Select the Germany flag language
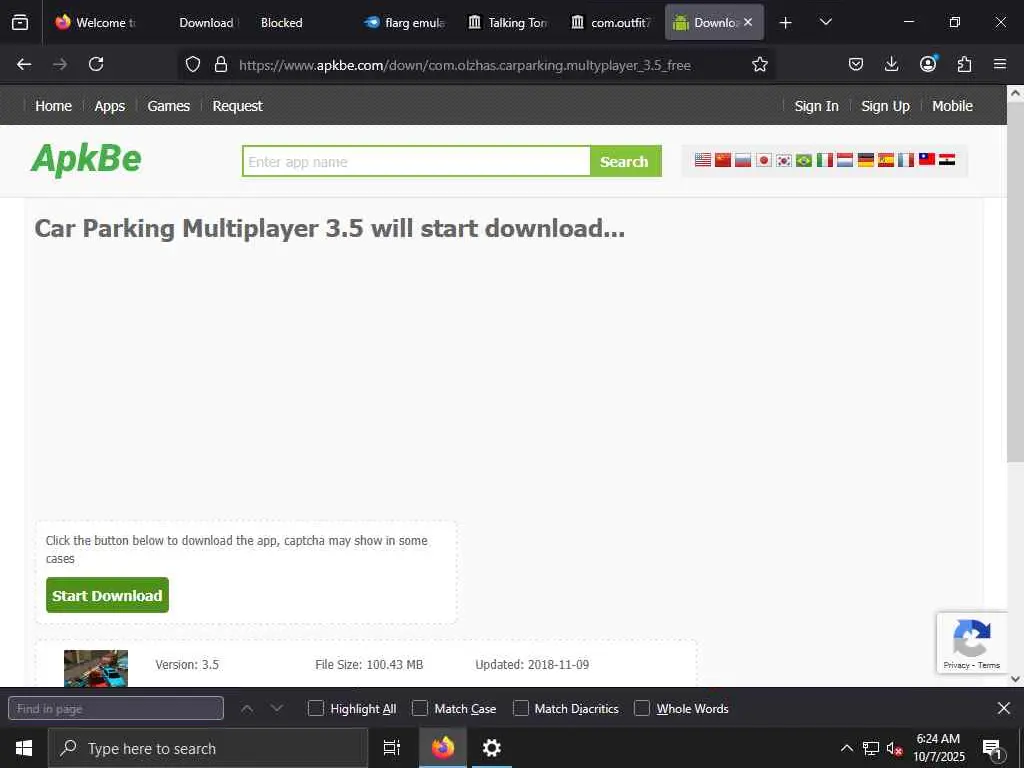 point(866,160)
